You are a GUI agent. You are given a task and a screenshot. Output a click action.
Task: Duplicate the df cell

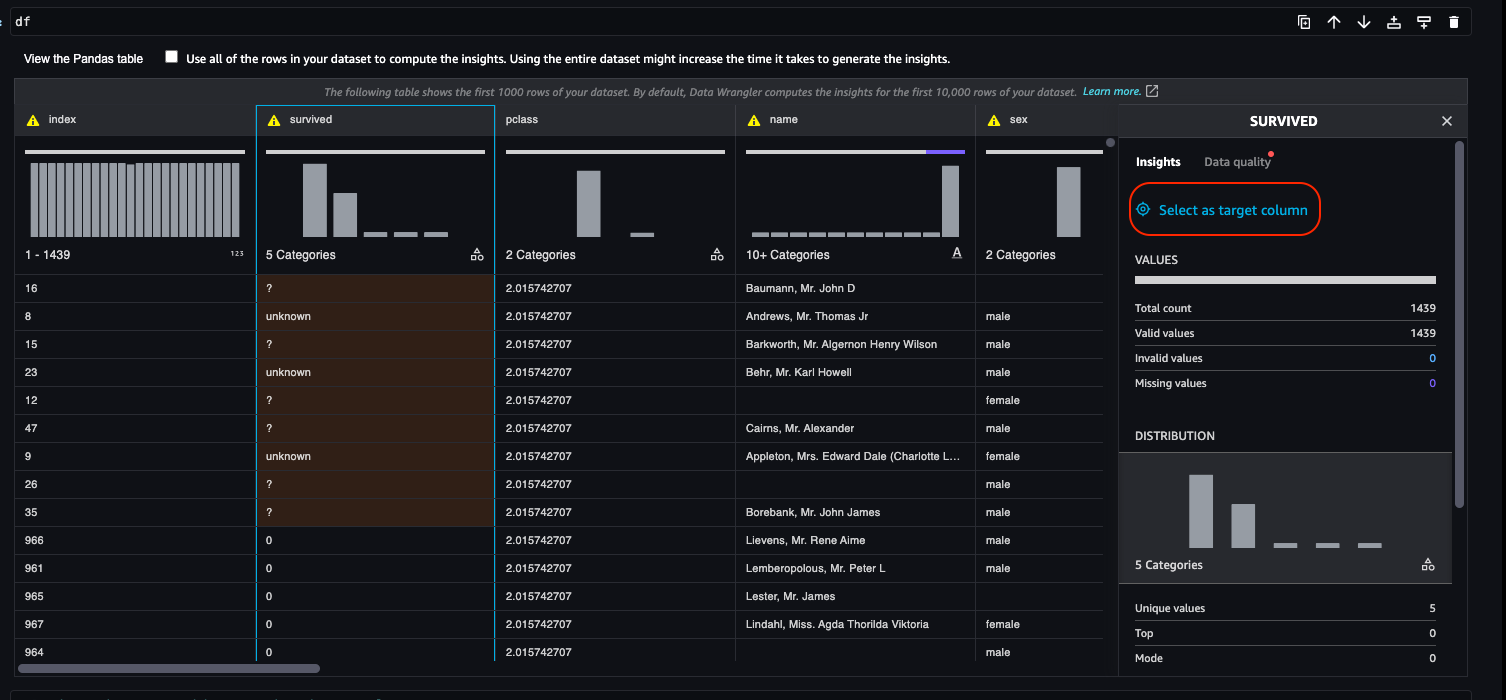pos(1303,21)
